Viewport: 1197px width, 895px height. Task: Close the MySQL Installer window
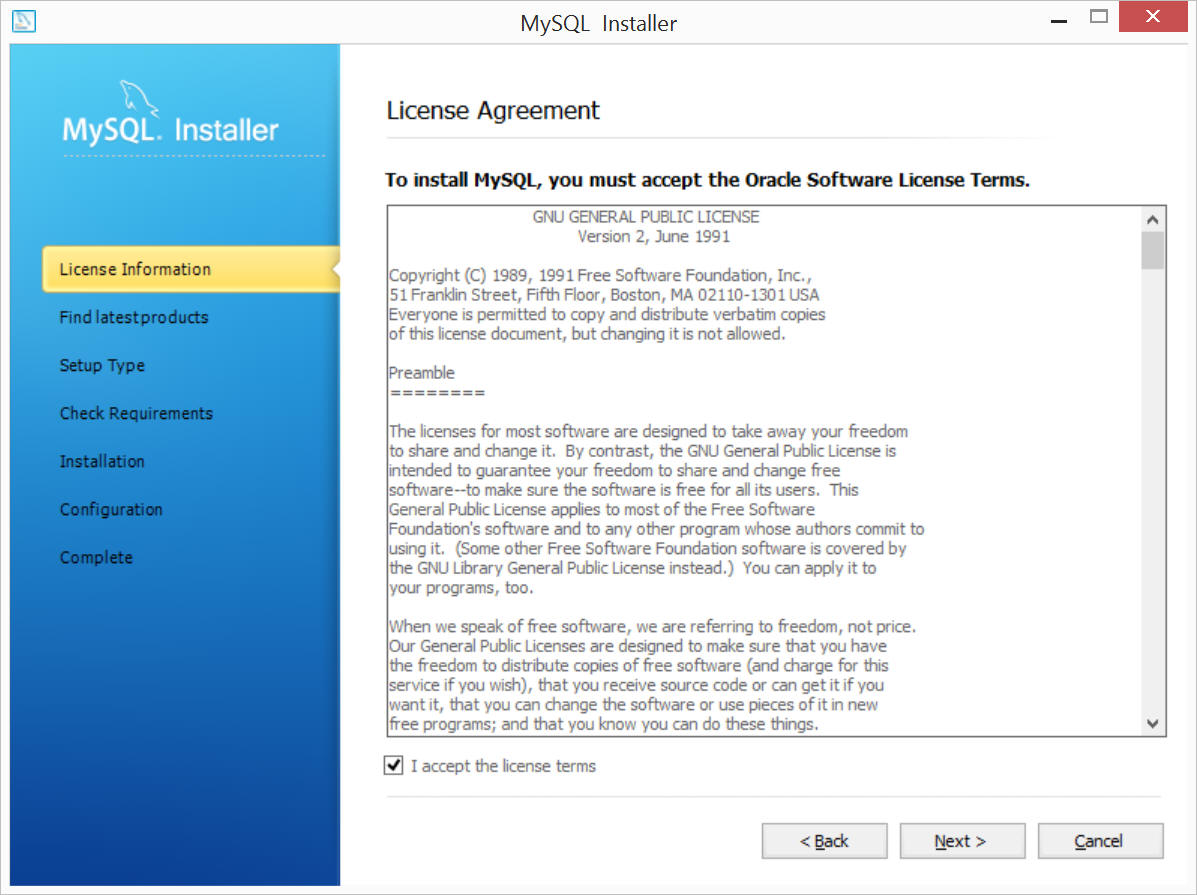[x=1153, y=17]
